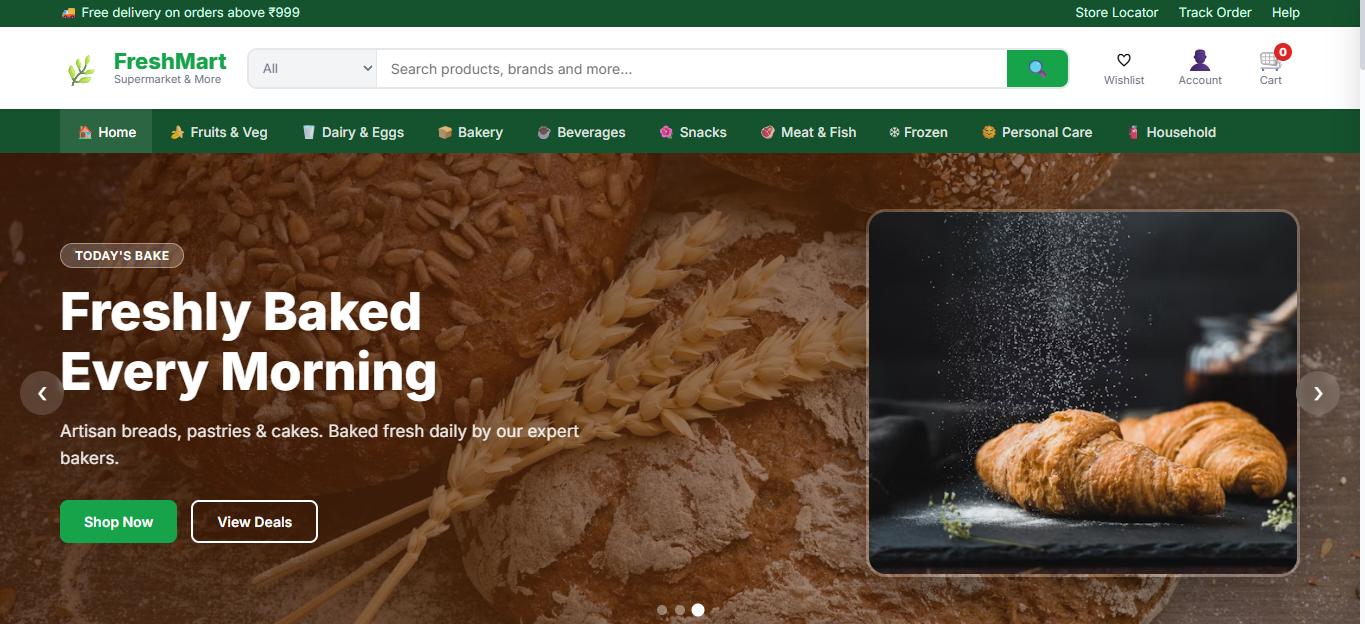Click the candy icon beside Snacks
Screen dimensions: 1365x624
click(666, 132)
